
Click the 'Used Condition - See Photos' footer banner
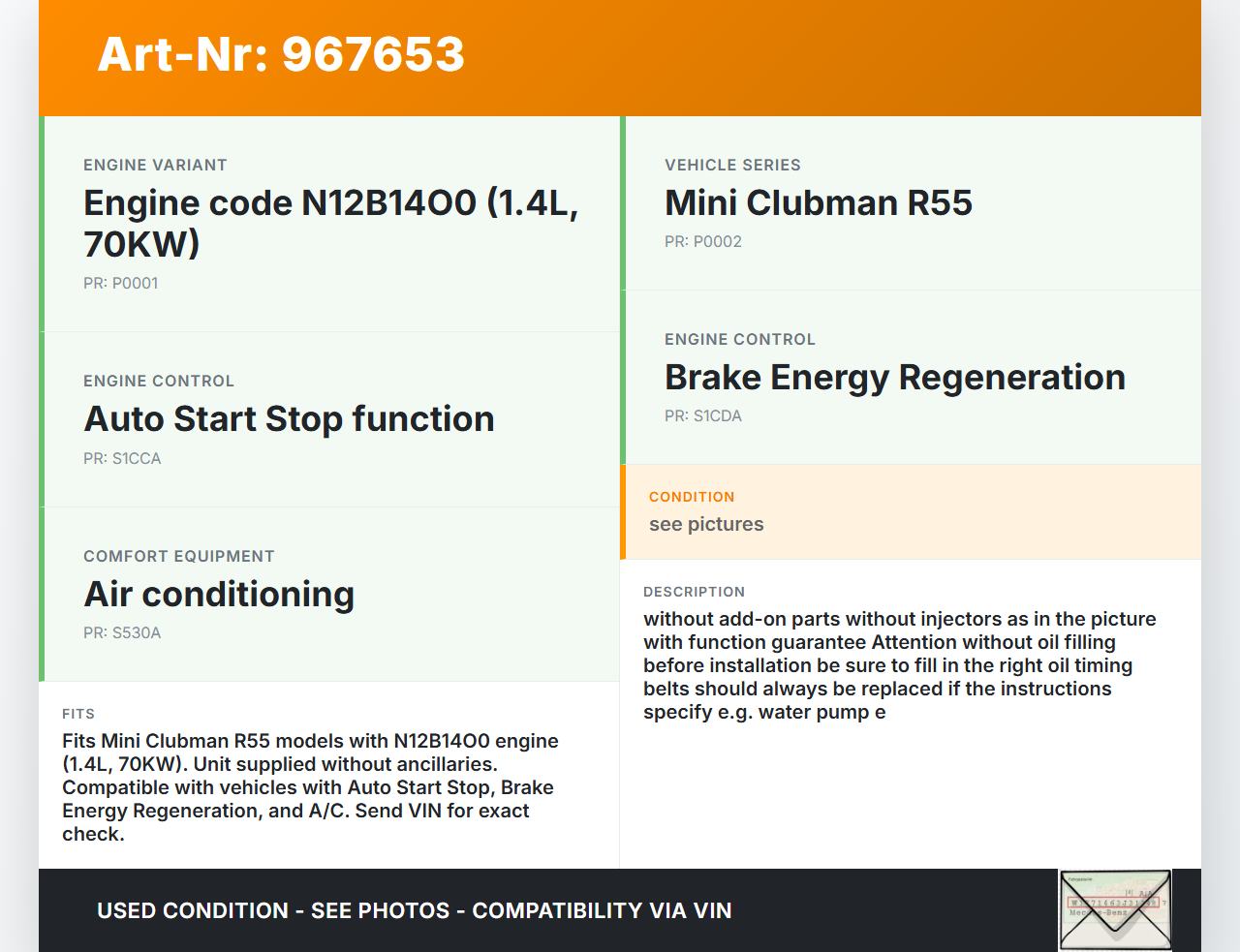[414, 910]
